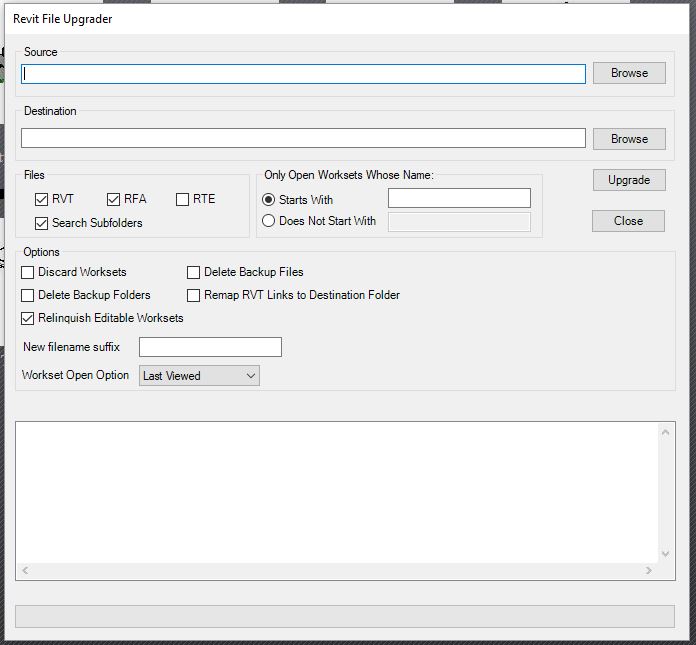Open the Workset Open Option dropdown

tap(199, 376)
